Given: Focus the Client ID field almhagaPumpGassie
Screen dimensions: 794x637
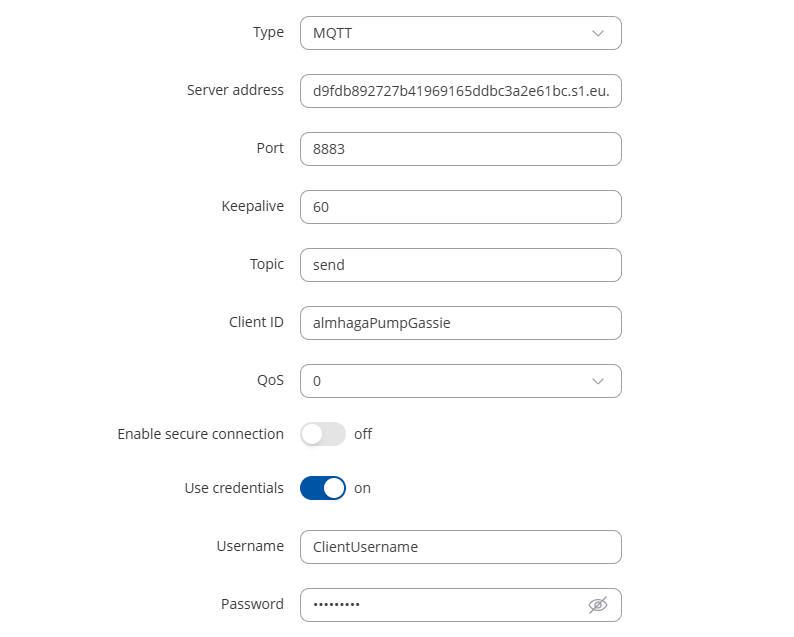Looking at the screenshot, I should [460, 323].
